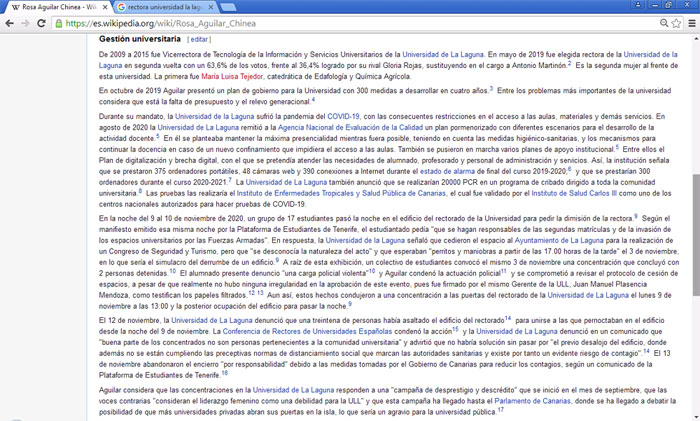Open Universidad de la Laguna link before 'señaló que cedieron'
This screenshot has height=421, width=700.
tap(365, 241)
